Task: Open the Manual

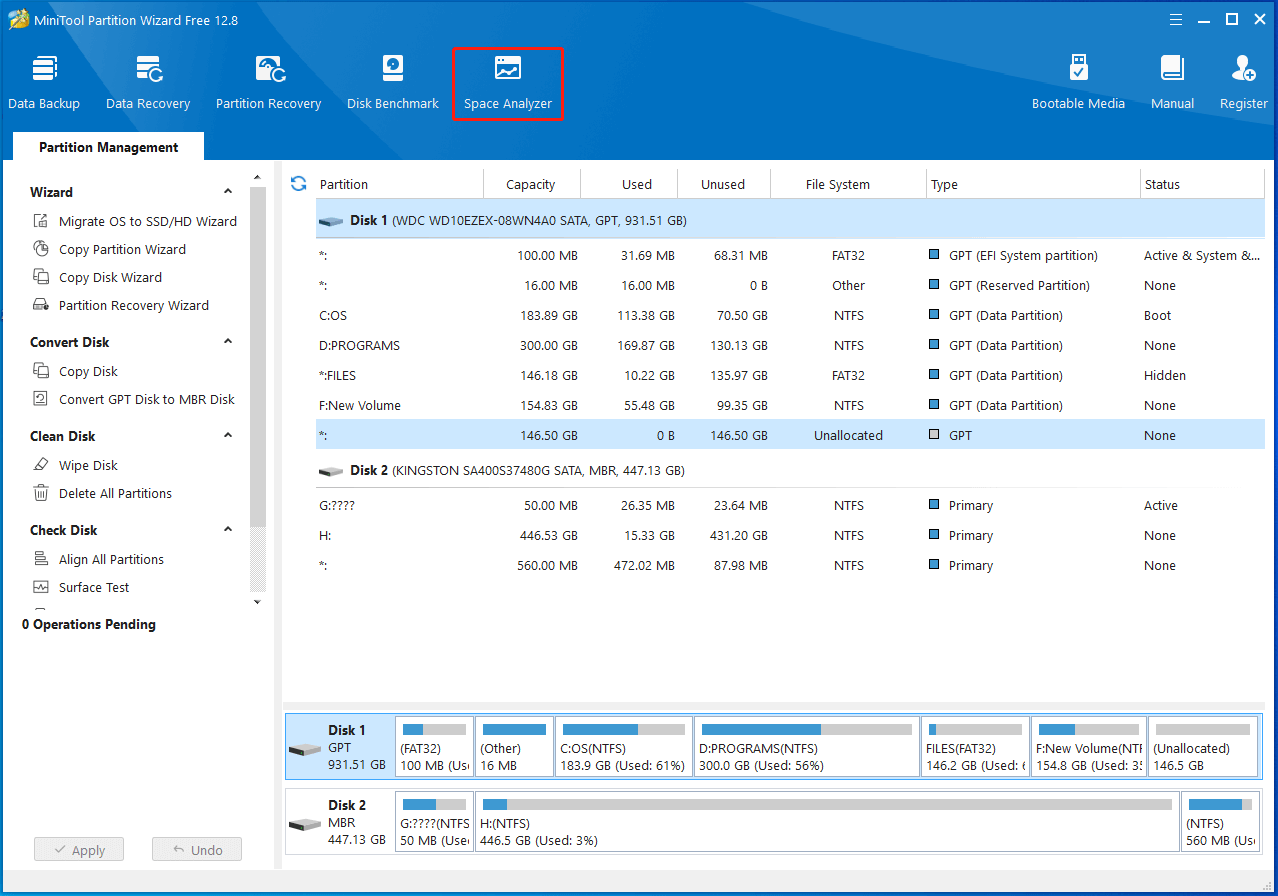Action: [x=1171, y=80]
